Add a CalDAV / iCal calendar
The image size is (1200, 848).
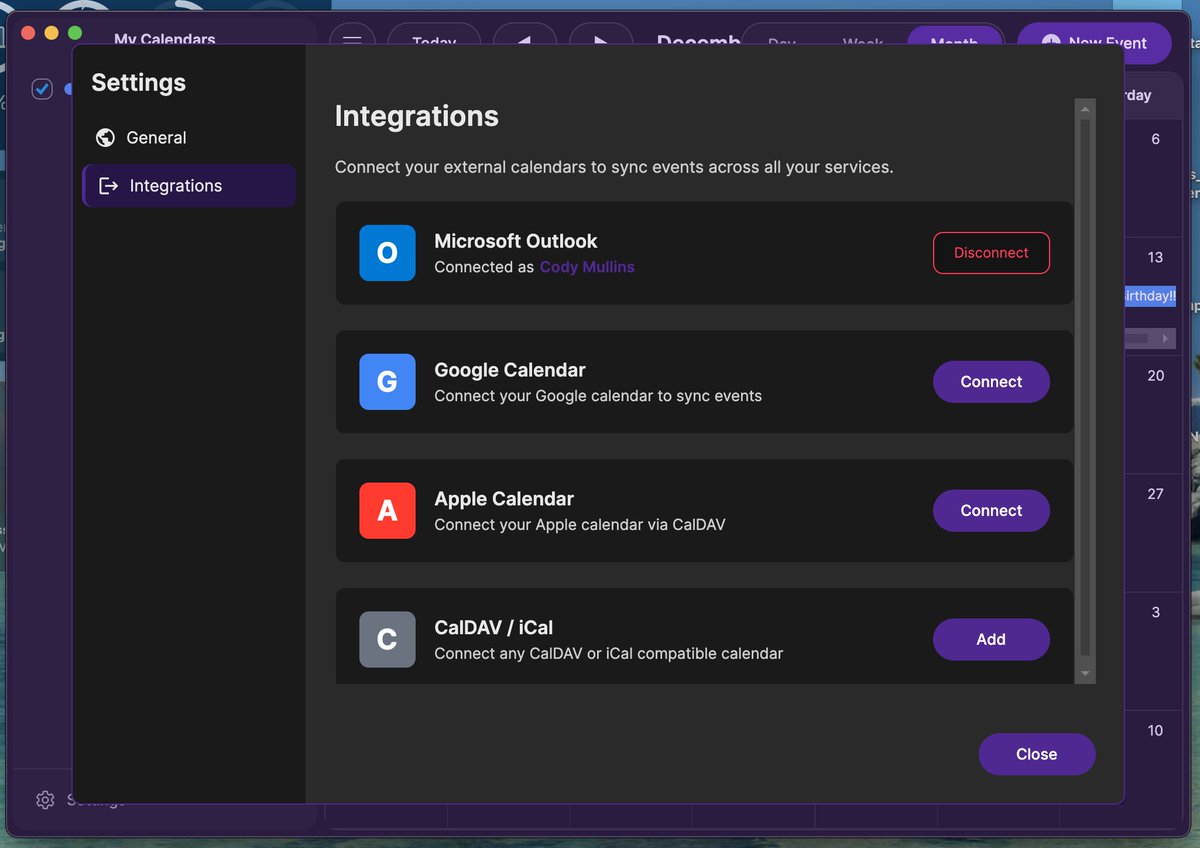(991, 640)
